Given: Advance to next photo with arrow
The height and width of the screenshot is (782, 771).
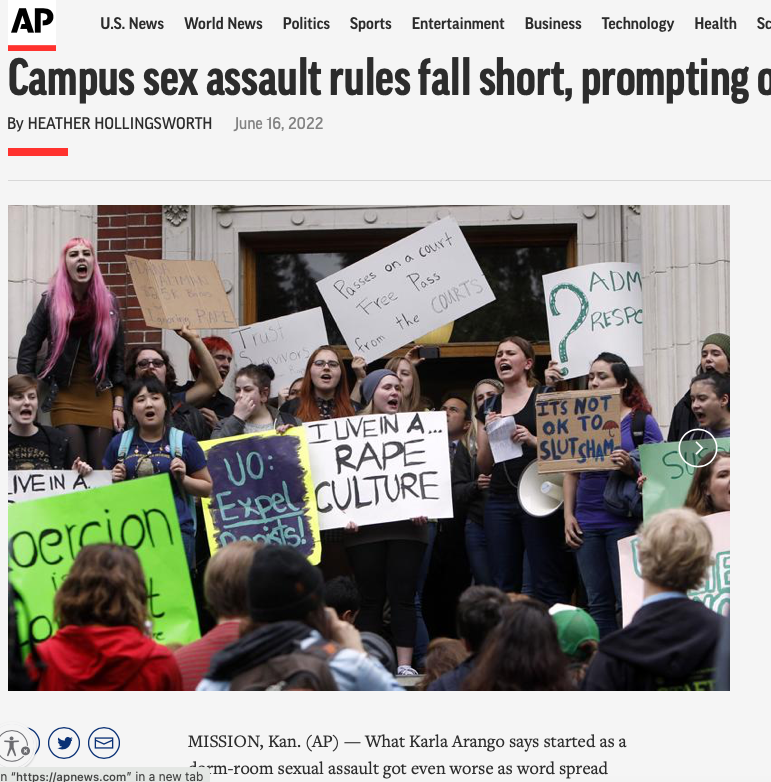Looking at the screenshot, I should 698,448.
